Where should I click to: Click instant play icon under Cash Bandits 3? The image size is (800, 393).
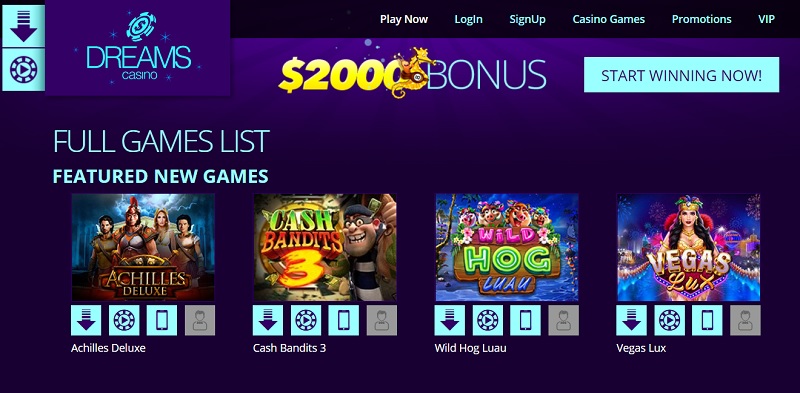click(x=306, y=321)
